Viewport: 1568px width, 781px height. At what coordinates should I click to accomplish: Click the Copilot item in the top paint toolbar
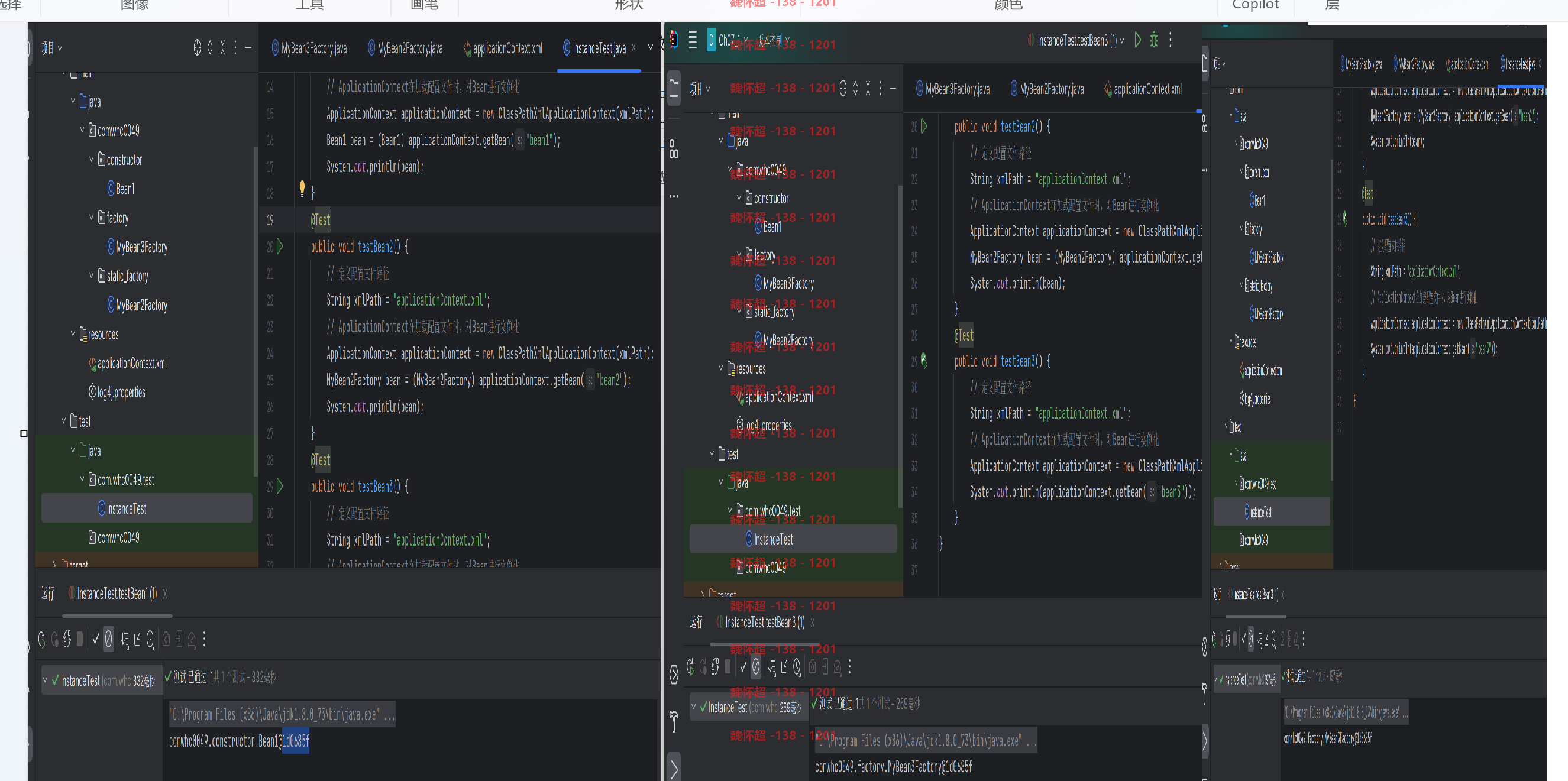1255,5
